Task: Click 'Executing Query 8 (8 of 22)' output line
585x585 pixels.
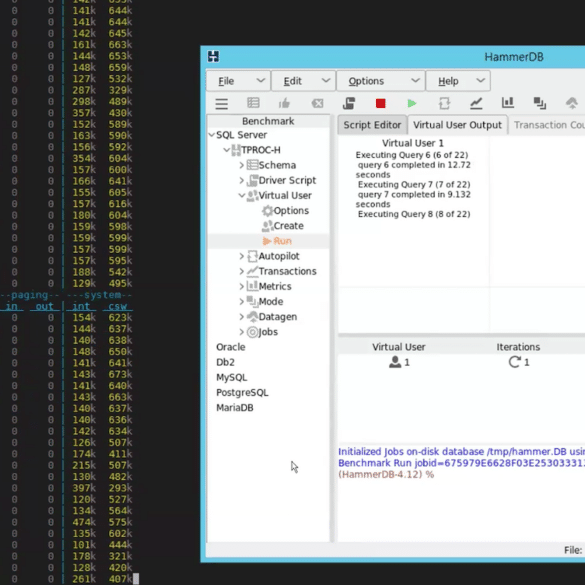Action: [x=414, y=214]
